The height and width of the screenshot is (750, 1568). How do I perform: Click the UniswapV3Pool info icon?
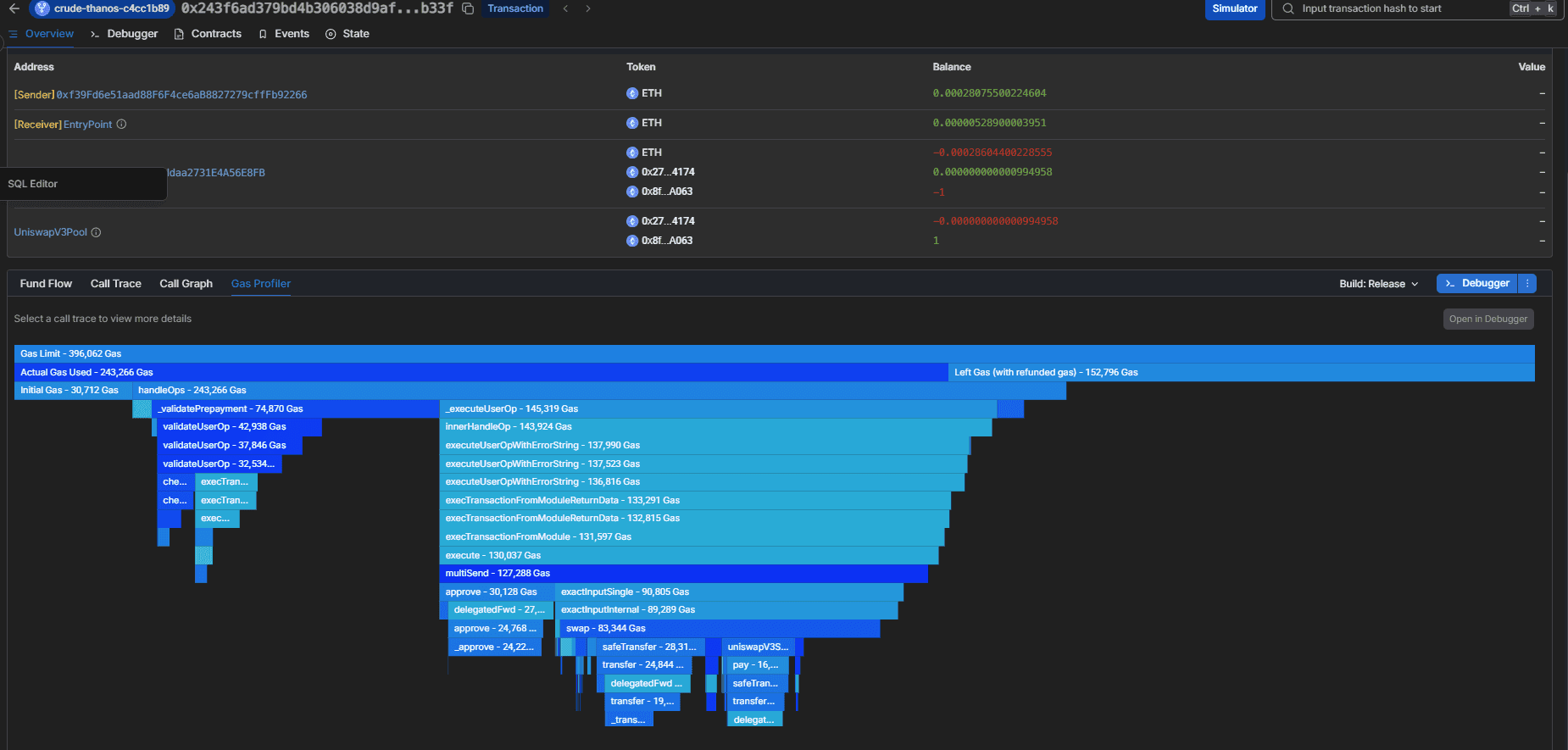point(96,232)
